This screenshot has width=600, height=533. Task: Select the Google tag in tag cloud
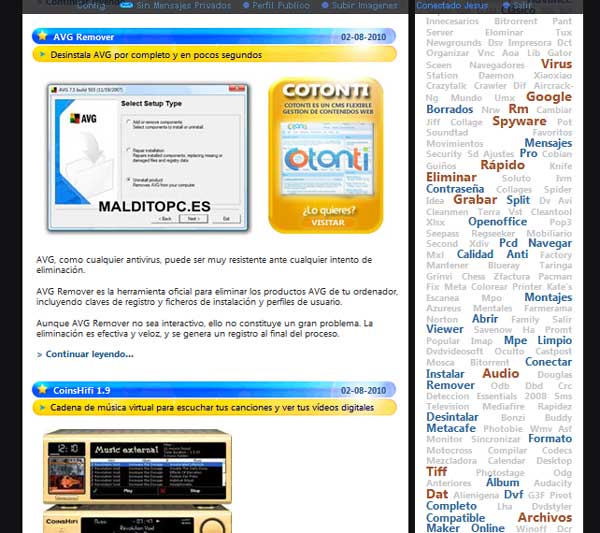(x=548, y=97)
